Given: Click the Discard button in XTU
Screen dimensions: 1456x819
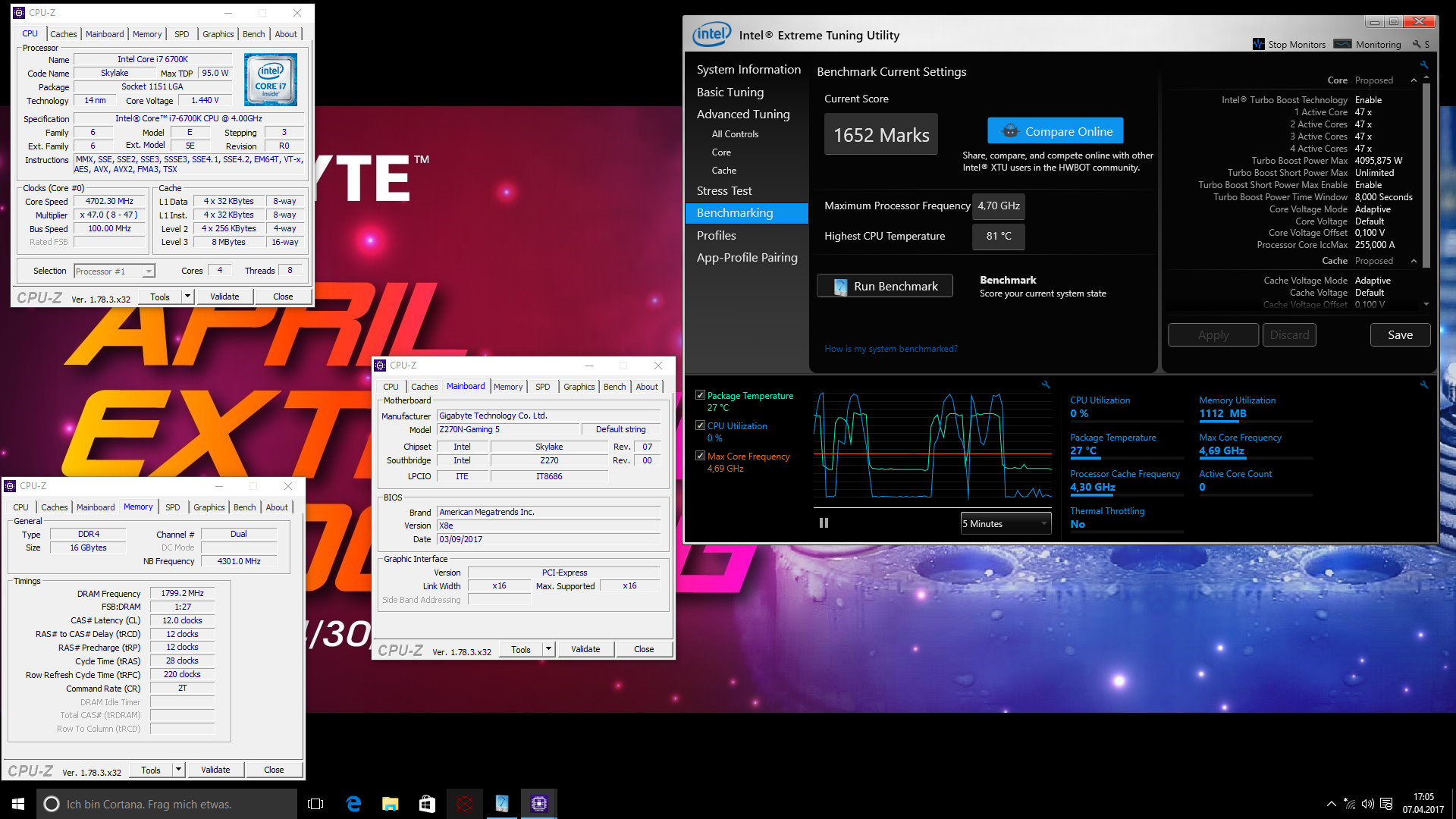Looking at the screenshot, I should (1289, 335).
